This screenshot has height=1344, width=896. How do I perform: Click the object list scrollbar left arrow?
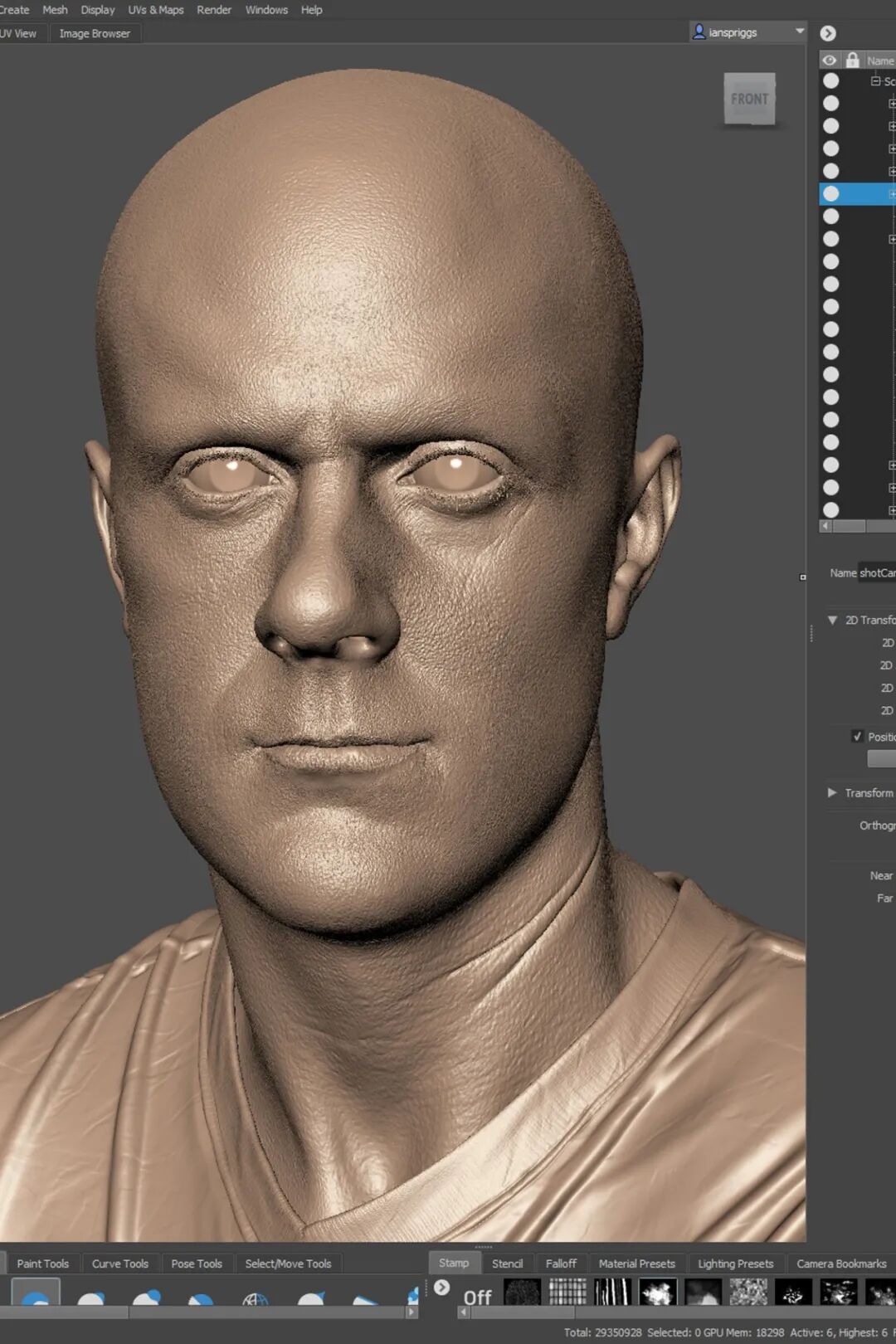(825, 526)
